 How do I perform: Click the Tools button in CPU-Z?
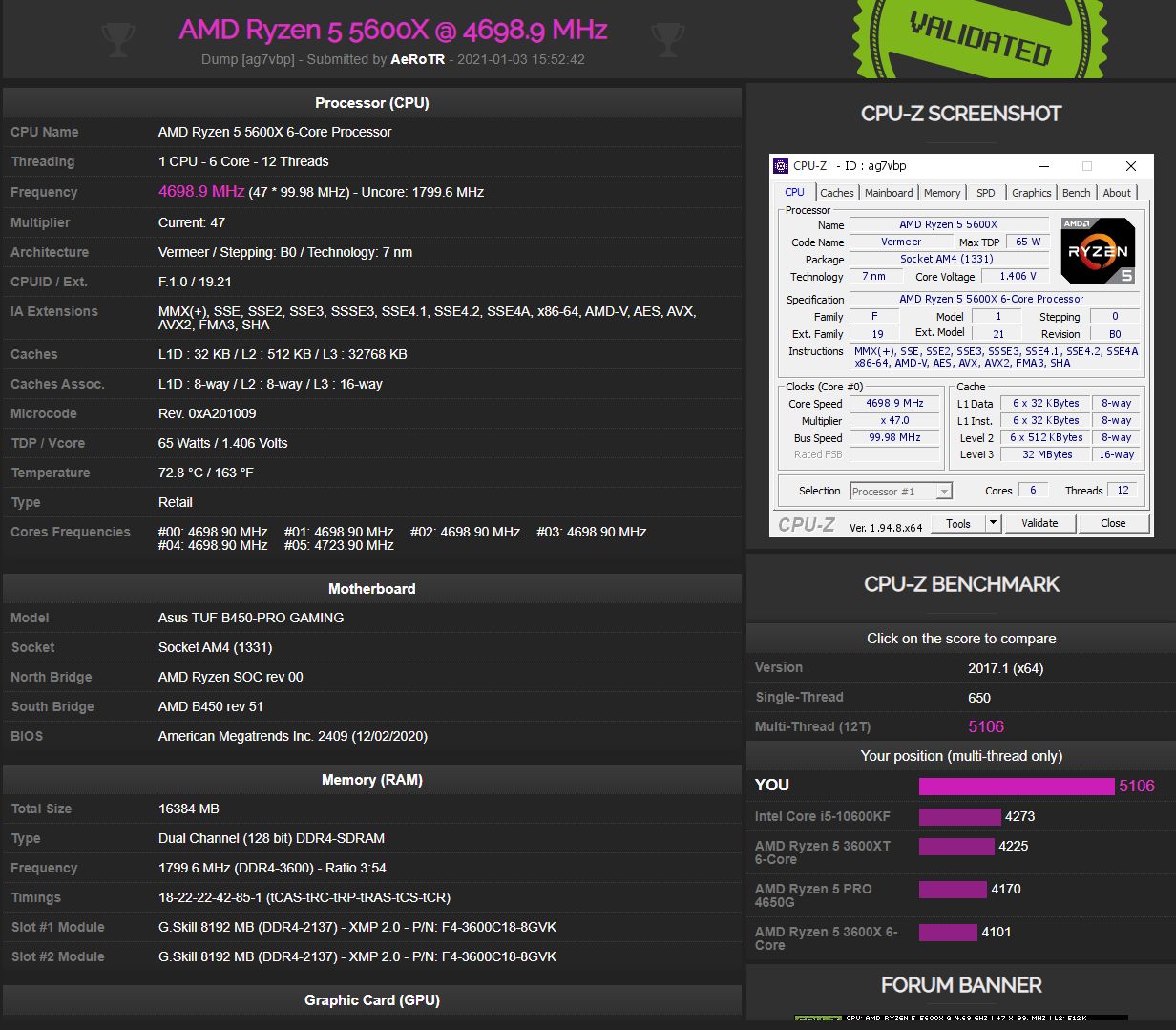tap(958, 523)
